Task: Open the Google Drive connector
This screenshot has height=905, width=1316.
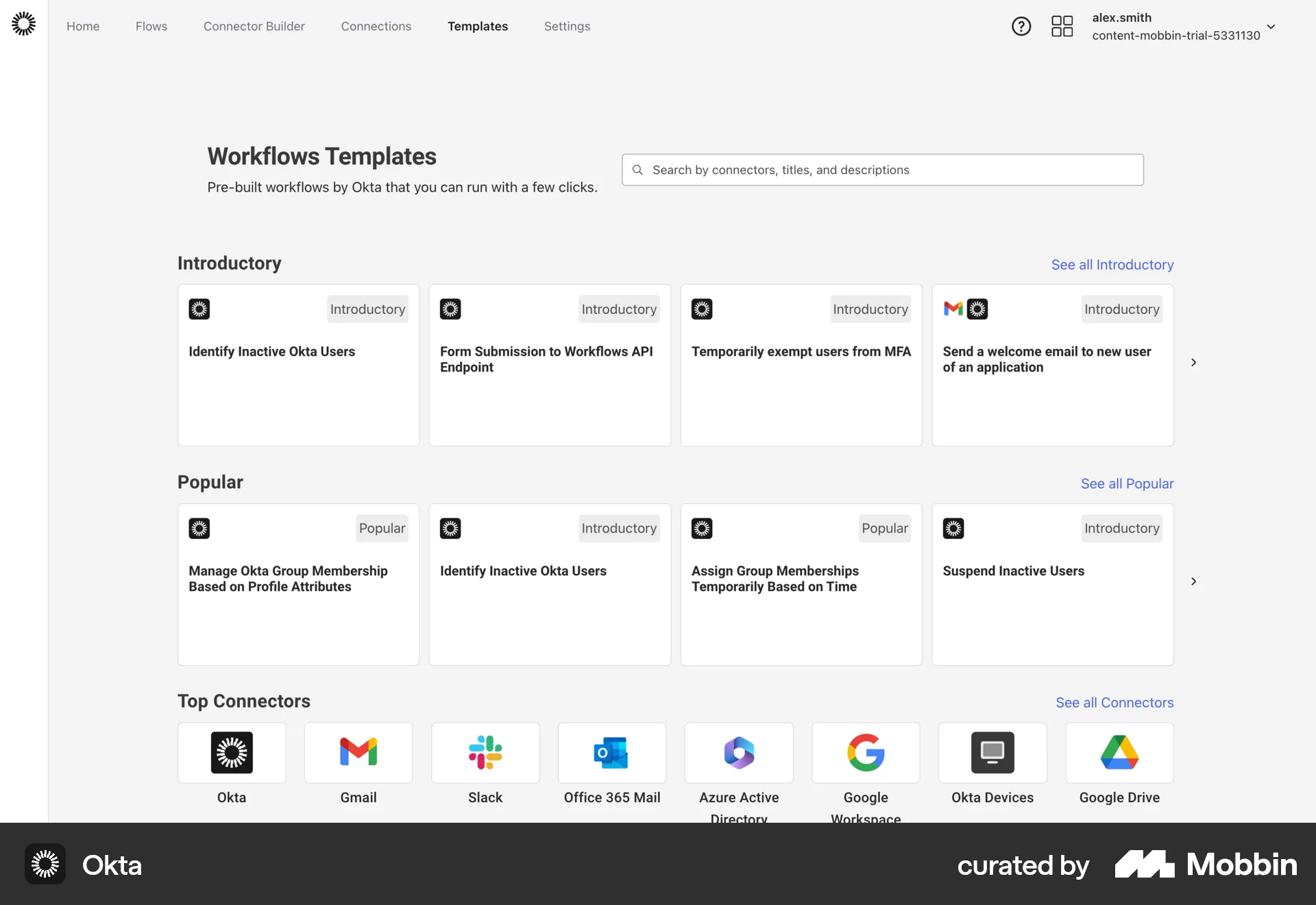Action: [1119, 753]
